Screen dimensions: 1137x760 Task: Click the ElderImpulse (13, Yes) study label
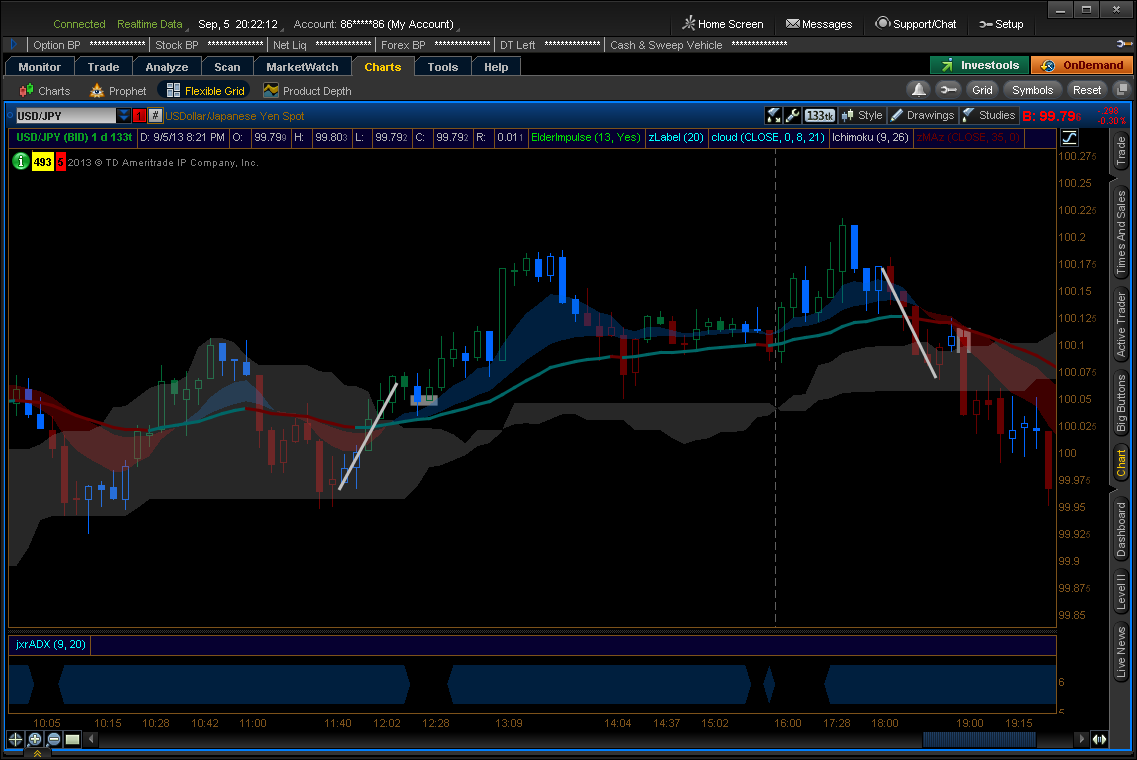click(x=586, y=137)
